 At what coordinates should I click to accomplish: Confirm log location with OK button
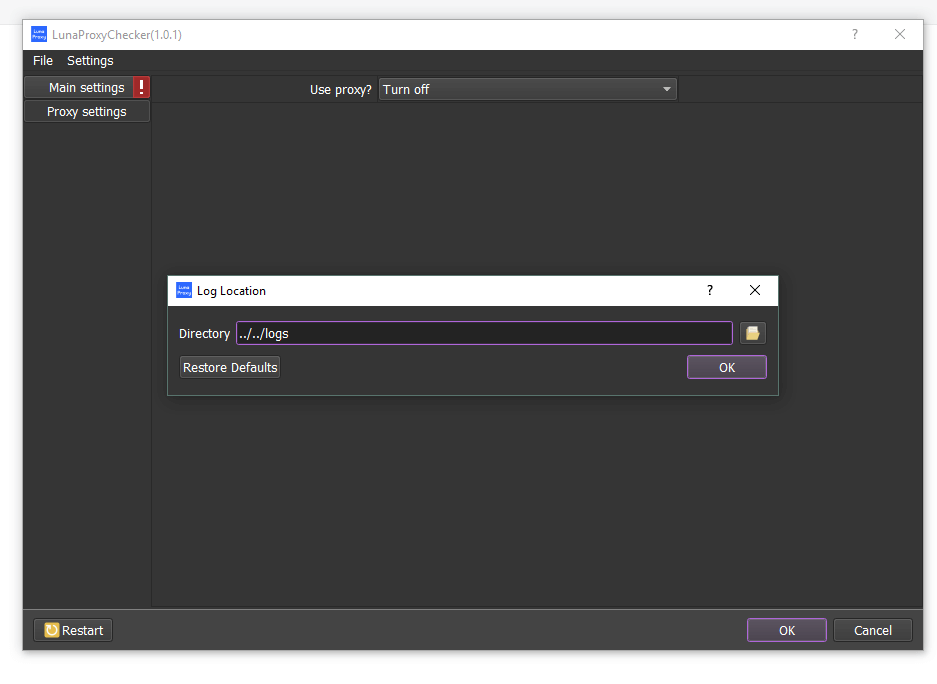pyautogui.click(x=726, y=367)
